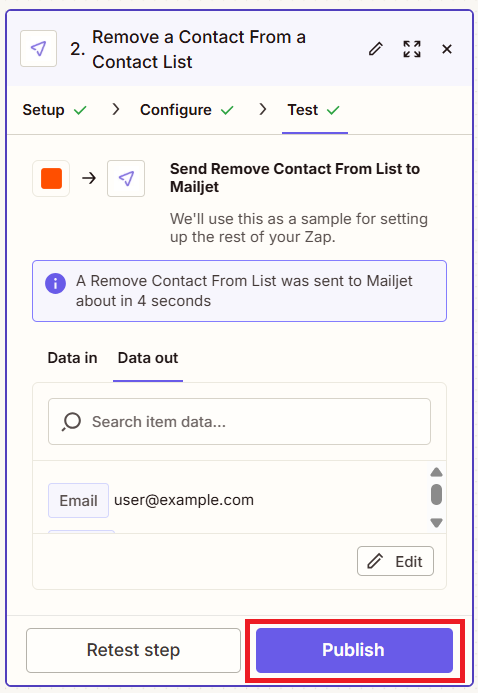Screen dimensions: 478x693
Task: Click the scrollbar thumb in data list
Action: [436, 494]
